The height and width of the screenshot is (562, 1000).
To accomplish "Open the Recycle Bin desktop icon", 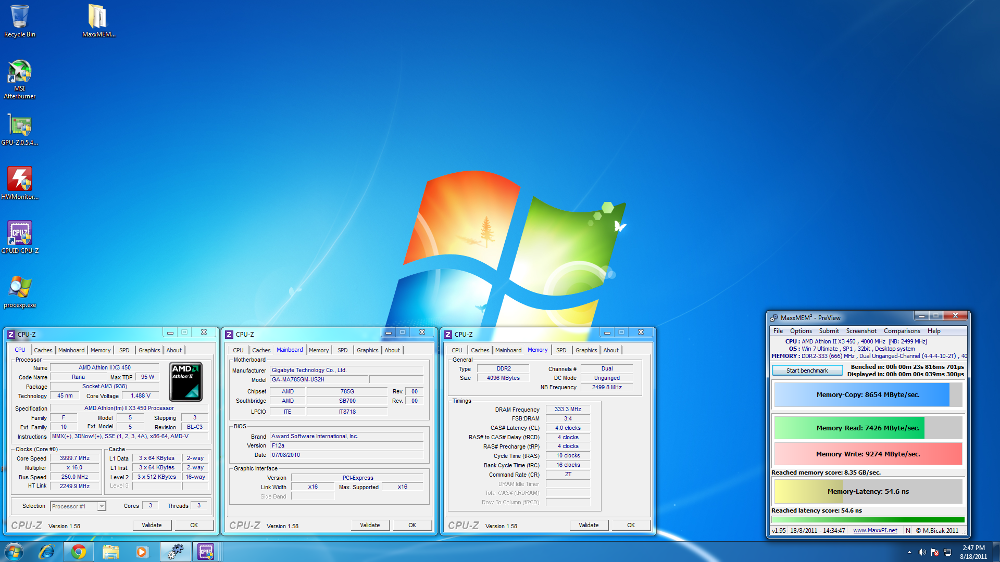I will tap(19, 20).
